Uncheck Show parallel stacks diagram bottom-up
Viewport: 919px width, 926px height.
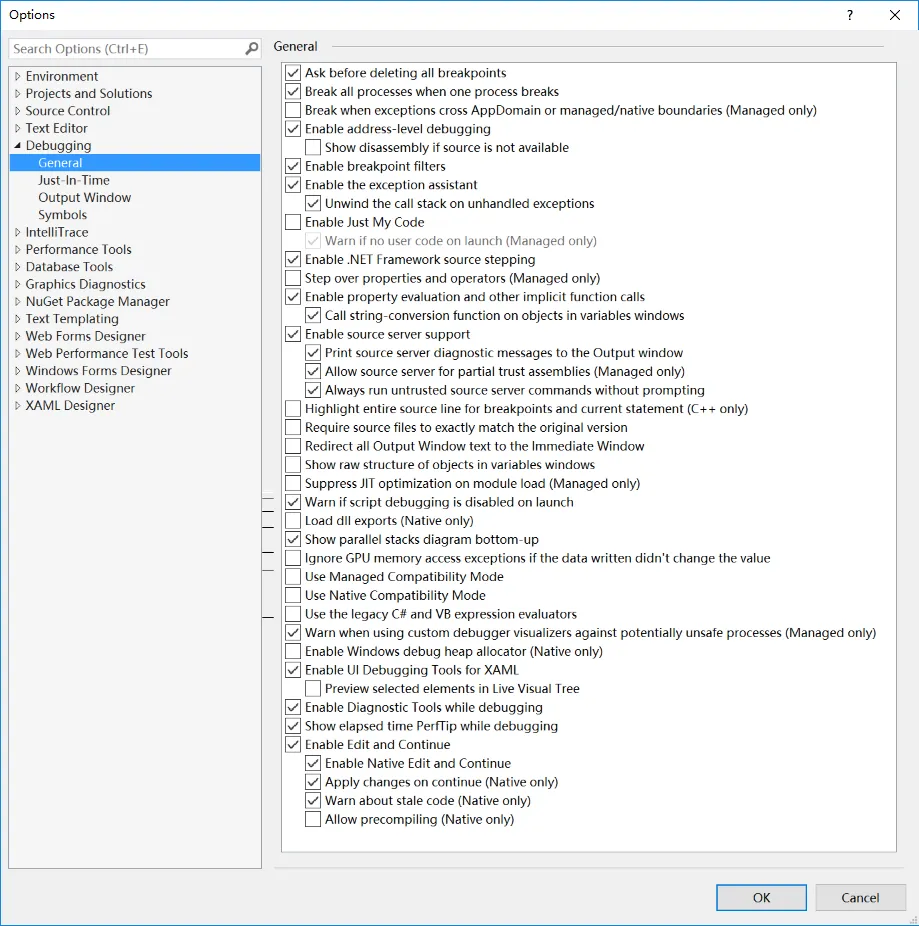coord(293,539)
